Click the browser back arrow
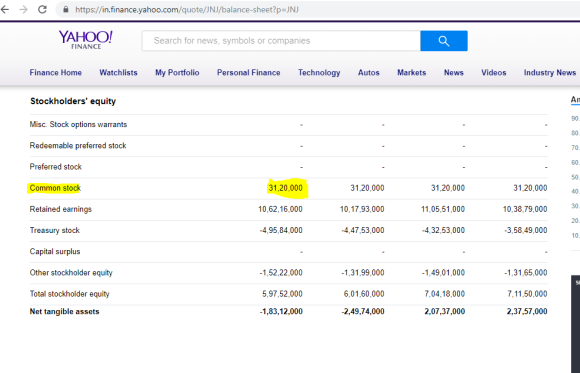Image resolution: width=580 pixels, height=373 pixels. pos(4,9)
